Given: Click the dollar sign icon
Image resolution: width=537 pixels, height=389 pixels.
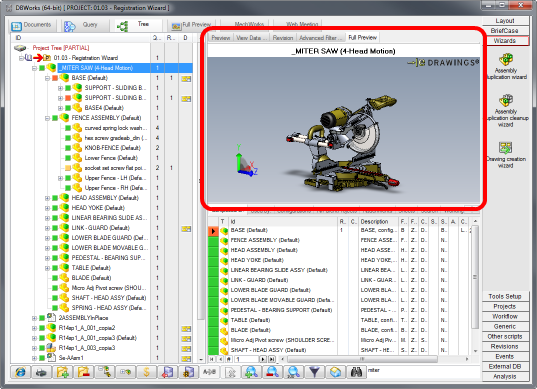Looking at the screenshot, I should [146, 372].
